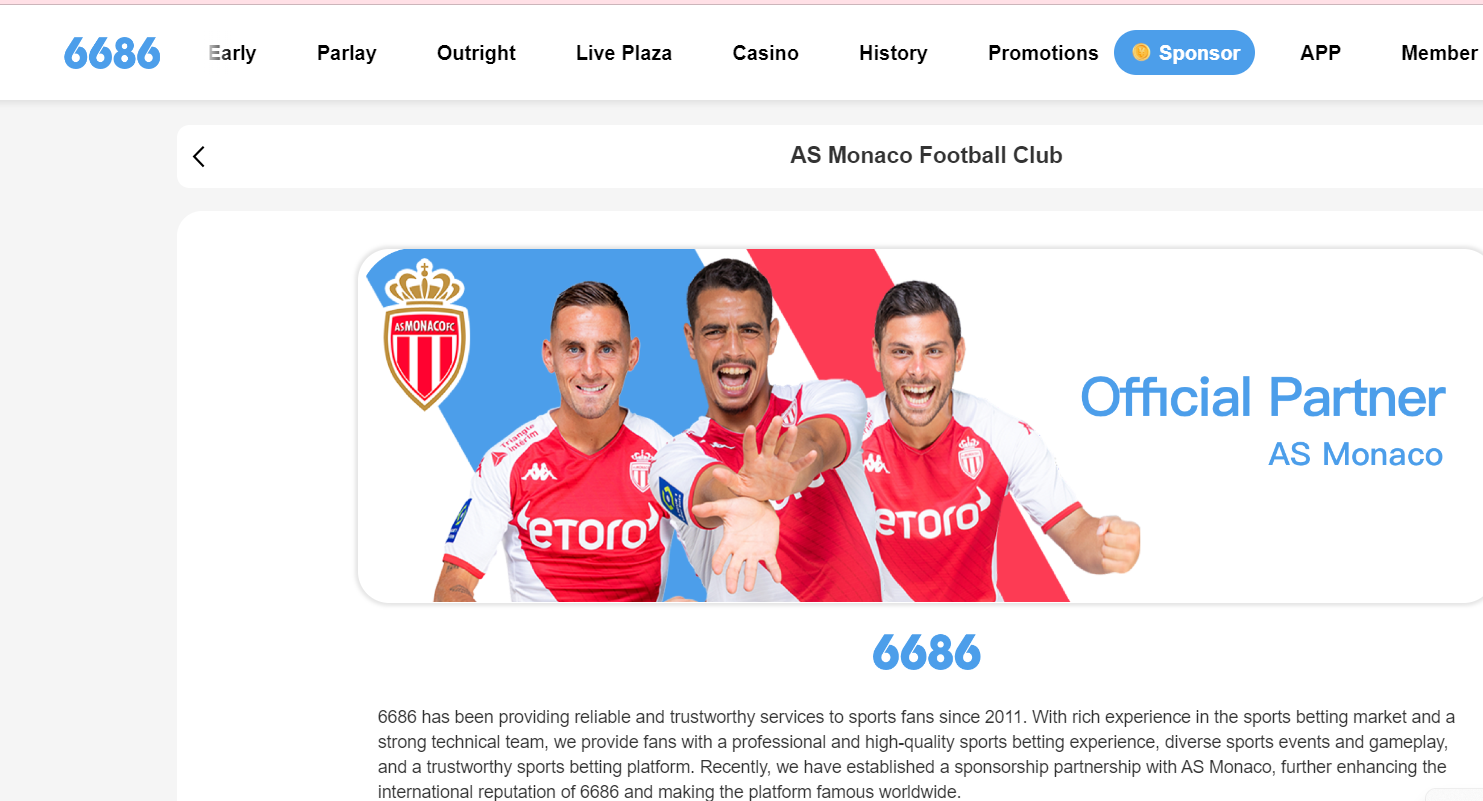The width and height of the screenshot is (1483, 801).
Task: Click the Official Partner banner text
Action: (1262, 397)
